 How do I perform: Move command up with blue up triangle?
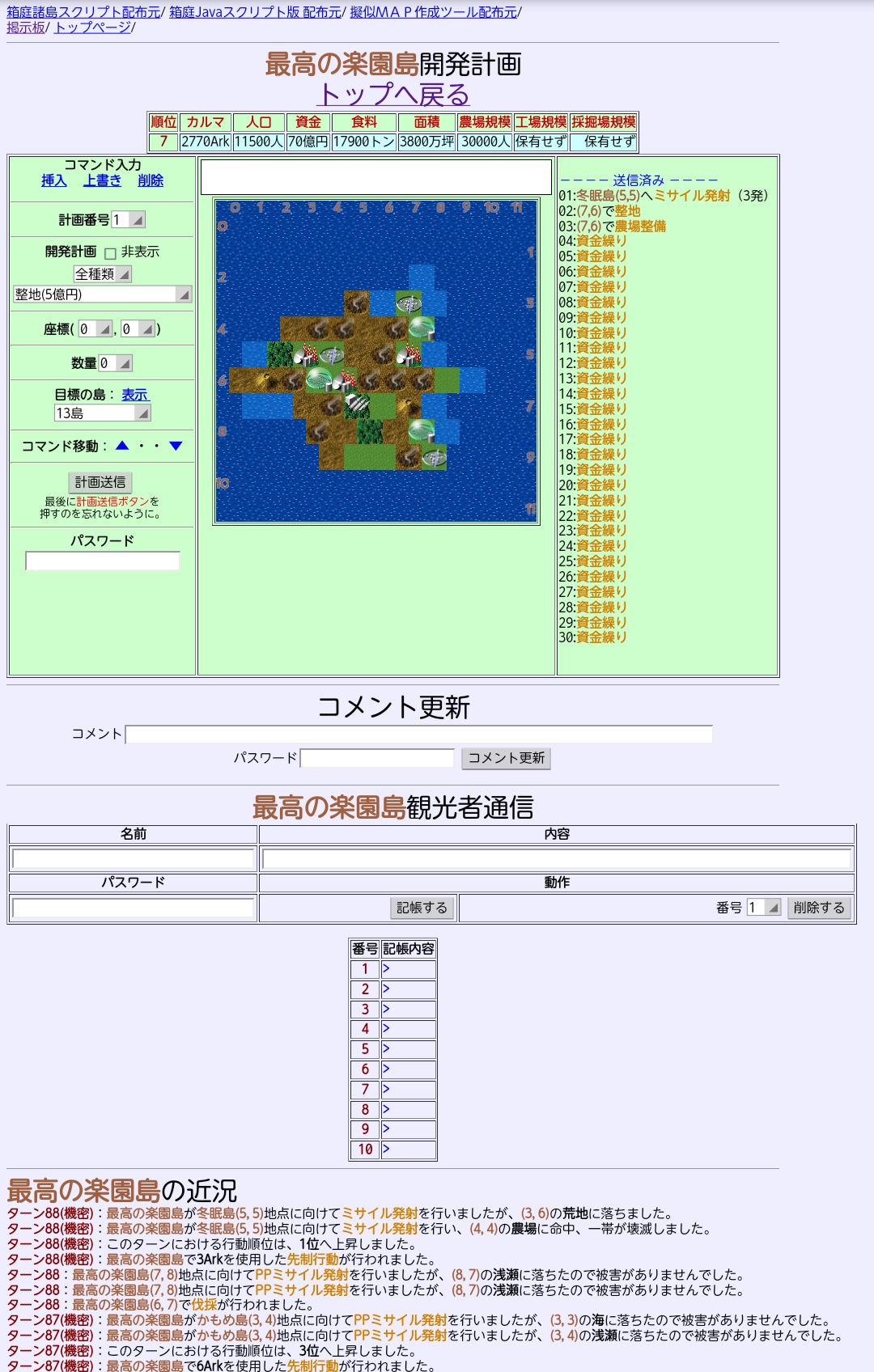(x=122, y=446)
